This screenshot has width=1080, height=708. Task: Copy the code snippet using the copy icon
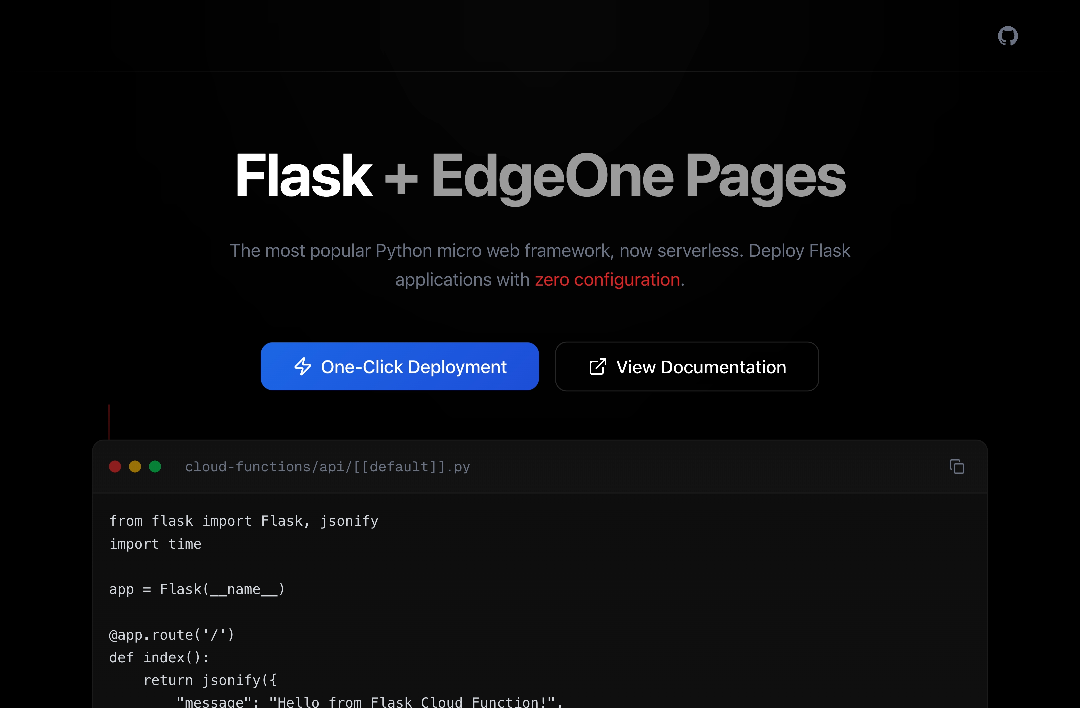pyautogui.click(x=957, y=467)
